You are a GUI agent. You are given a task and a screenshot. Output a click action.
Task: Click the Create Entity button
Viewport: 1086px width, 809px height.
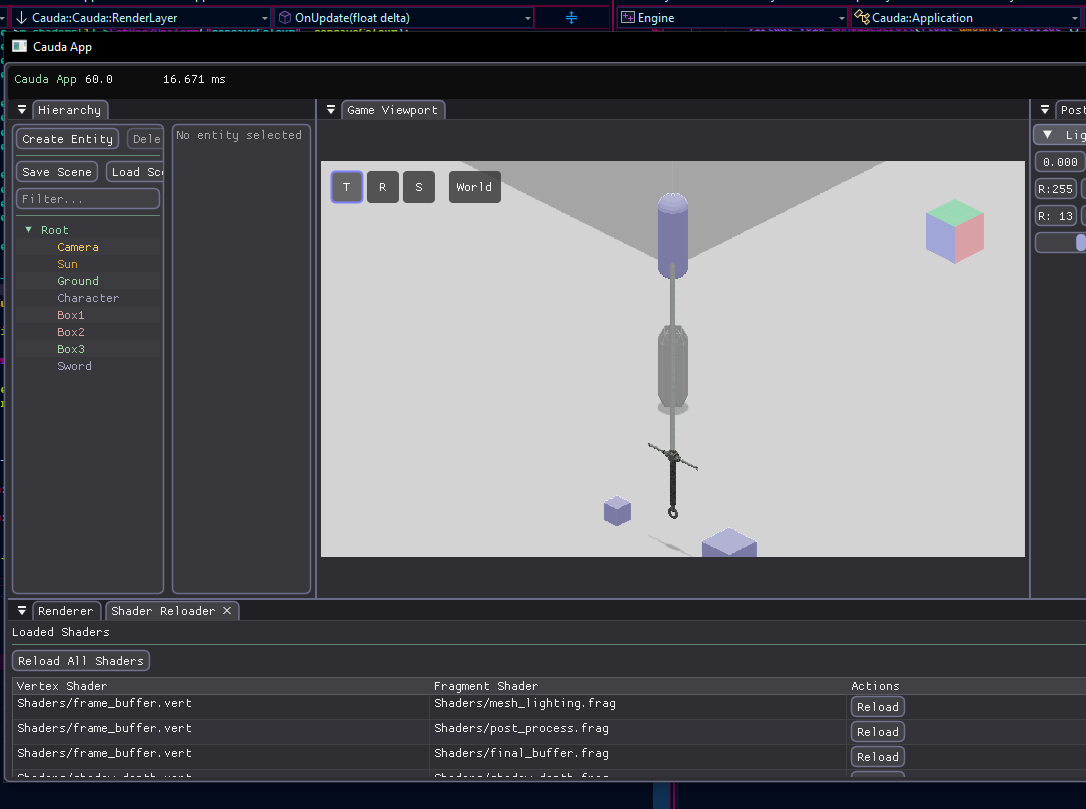tap(67, 139)
